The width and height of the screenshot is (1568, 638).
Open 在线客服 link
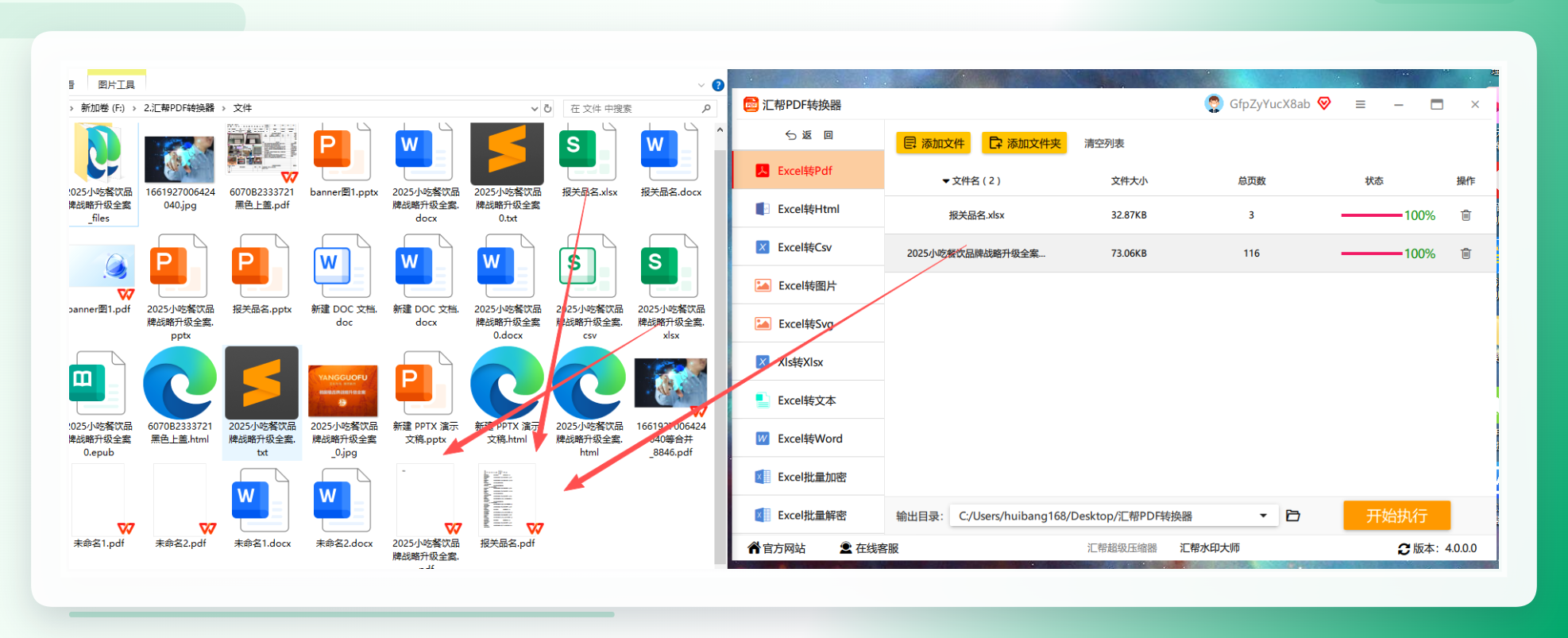[869, 548]
